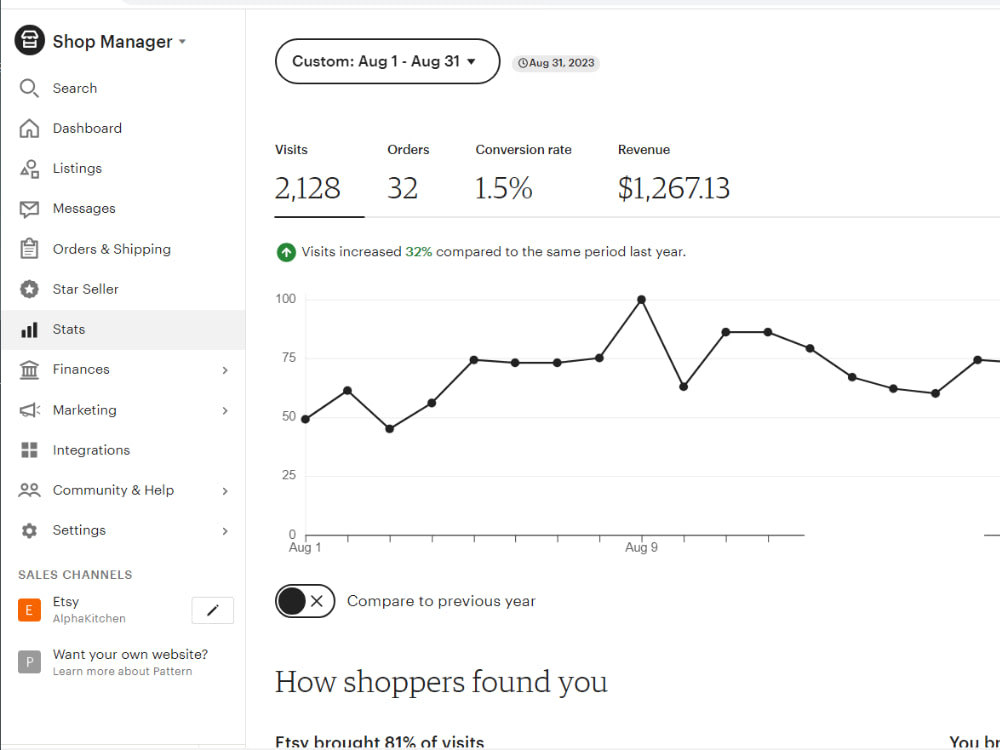The image size is (1000, 750).
Task: Open Star Seller badge icon
Action: [29, 289]
